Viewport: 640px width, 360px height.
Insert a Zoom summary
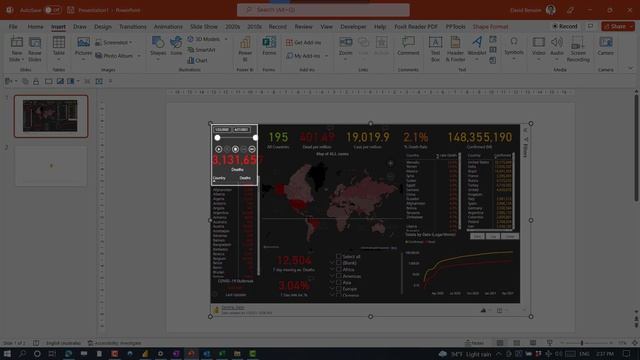pos(346,48)
